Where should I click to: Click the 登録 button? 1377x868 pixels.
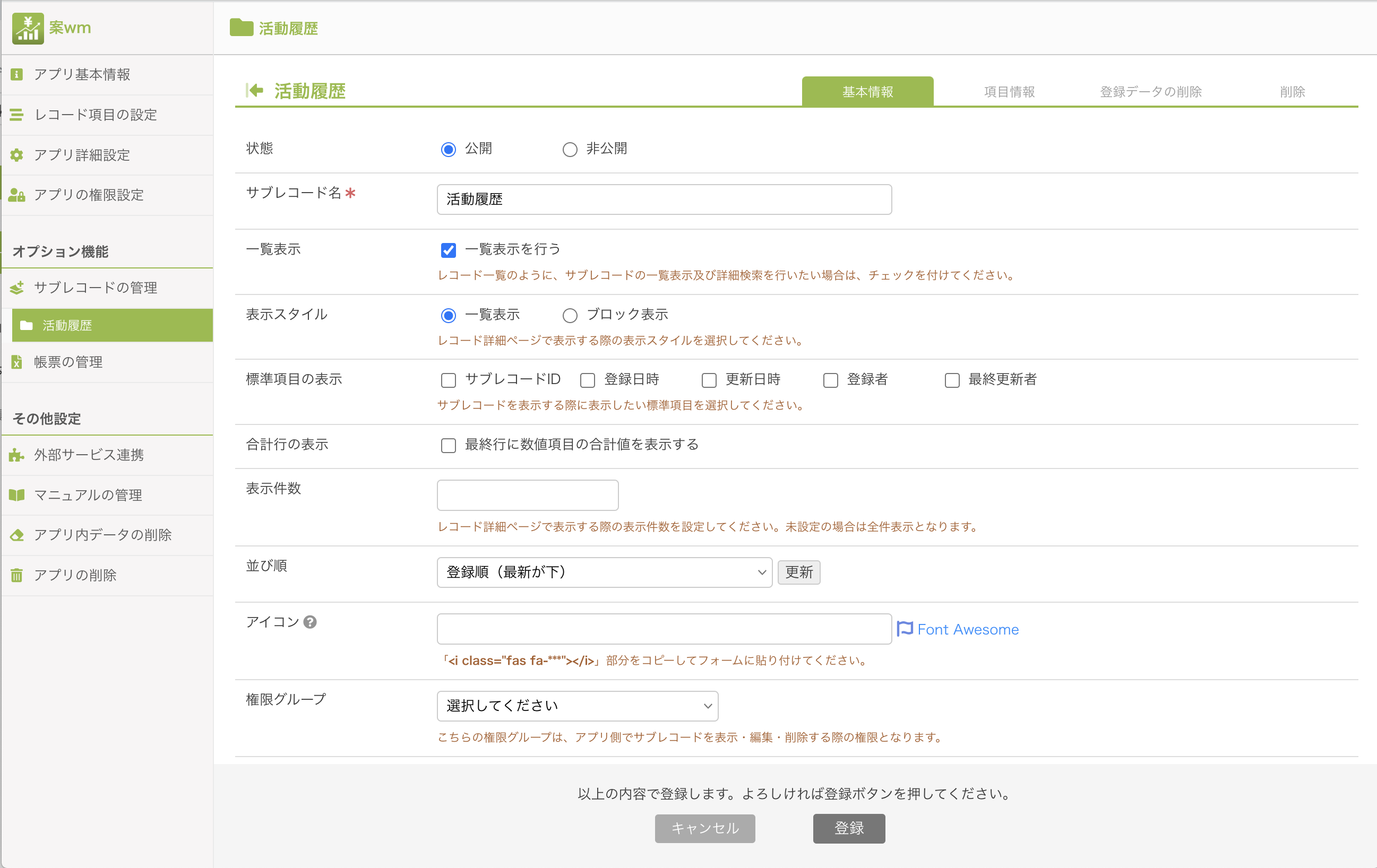[849, 828]
